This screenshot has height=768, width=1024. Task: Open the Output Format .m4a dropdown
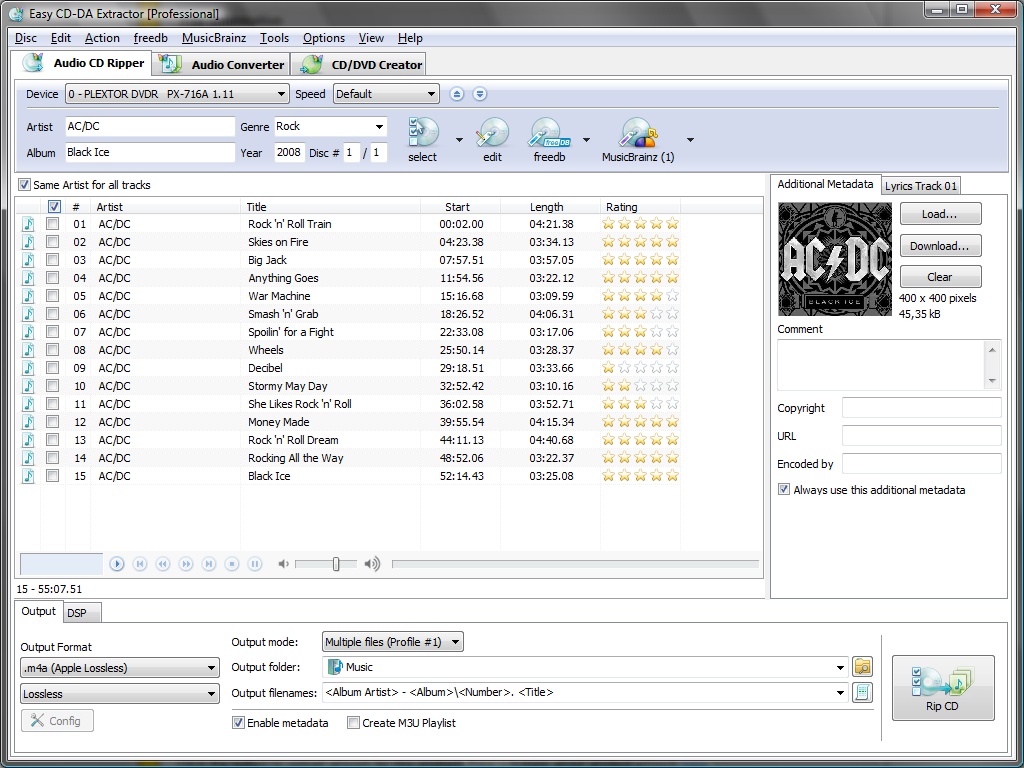click(120, 668)
